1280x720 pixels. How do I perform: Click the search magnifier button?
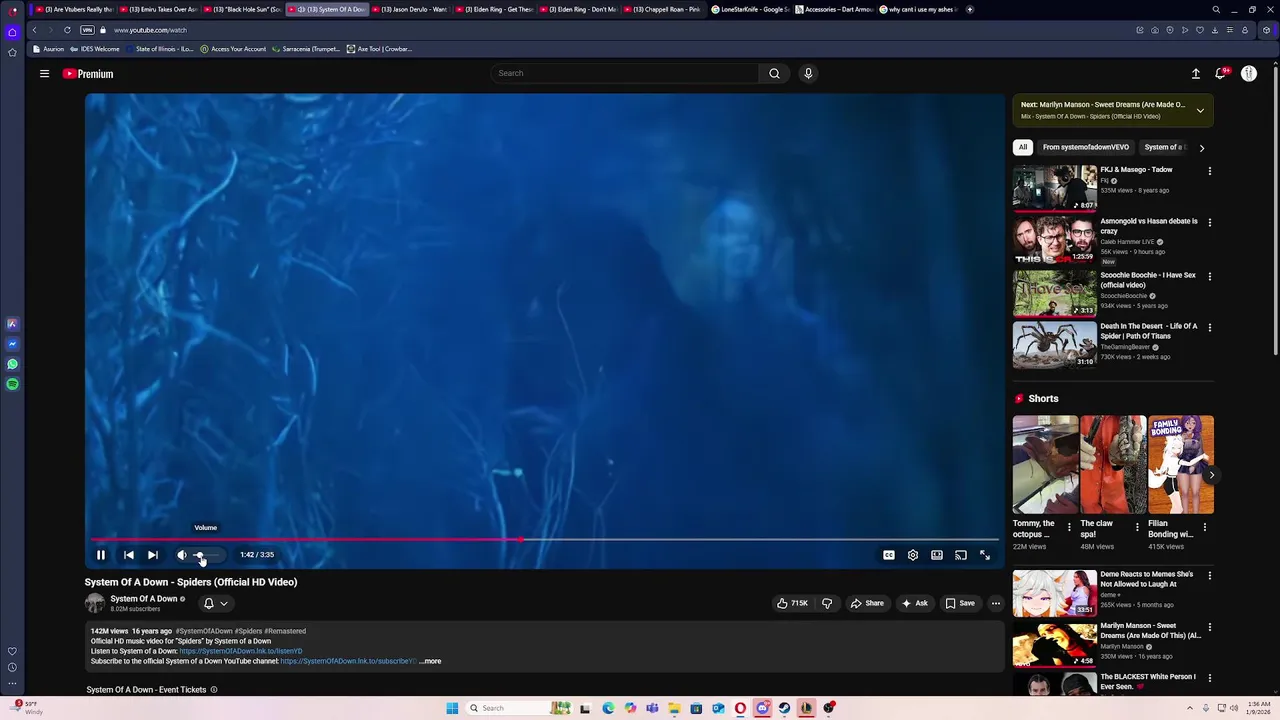[774, 73]
